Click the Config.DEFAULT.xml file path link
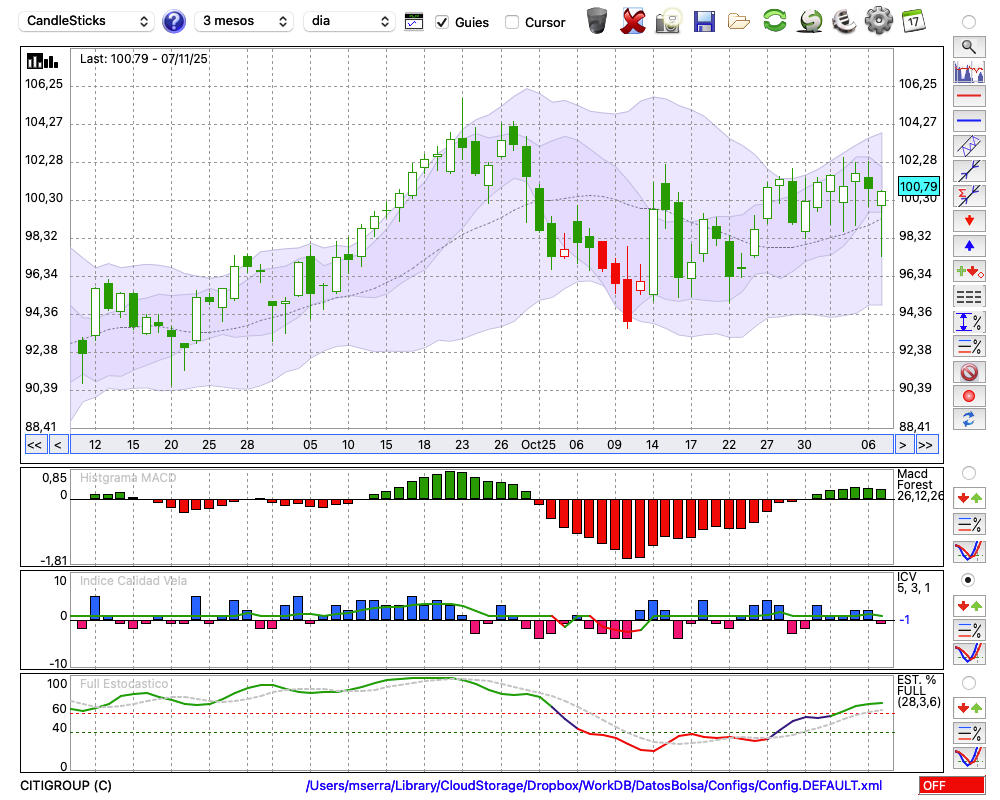1000x800 pixels. 594,785
